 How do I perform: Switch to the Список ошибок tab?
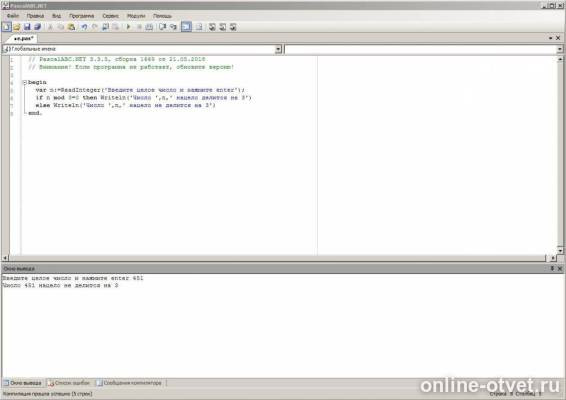(70, 383)
